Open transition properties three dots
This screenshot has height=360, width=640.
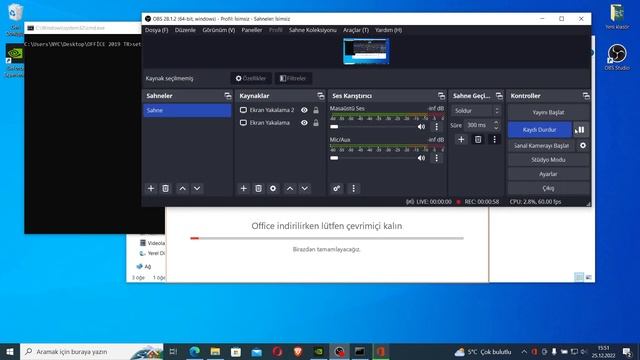click(494, 140)
